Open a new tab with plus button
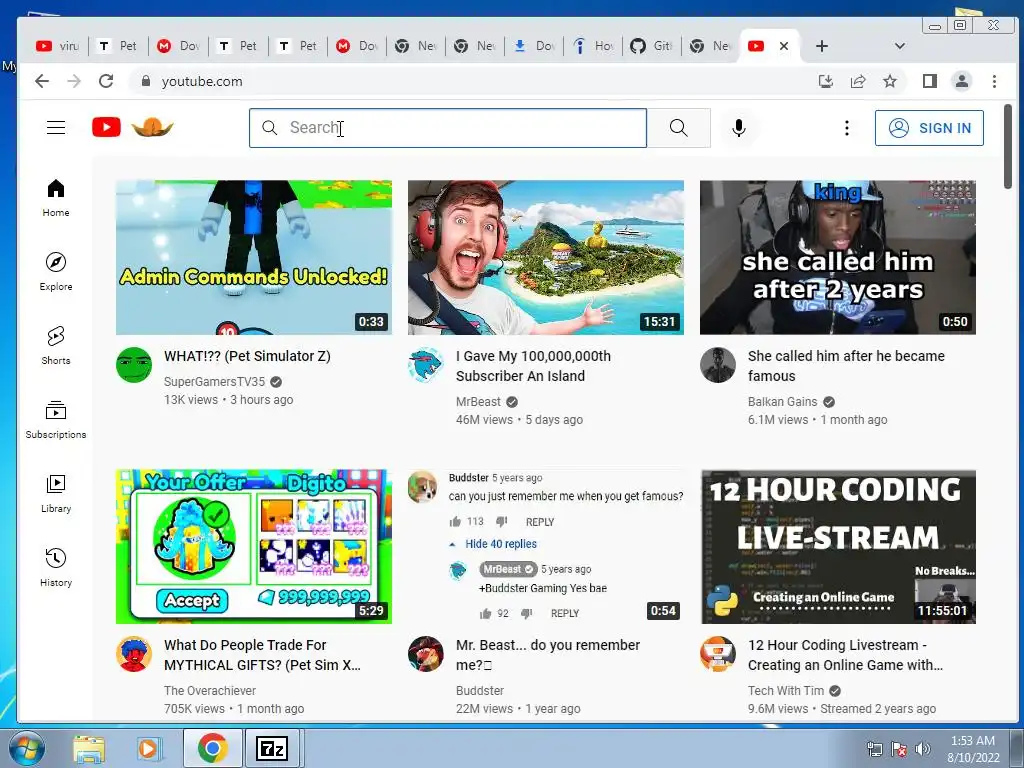Viewport: 1024px width, 768px height. click(x=822, y=46)
